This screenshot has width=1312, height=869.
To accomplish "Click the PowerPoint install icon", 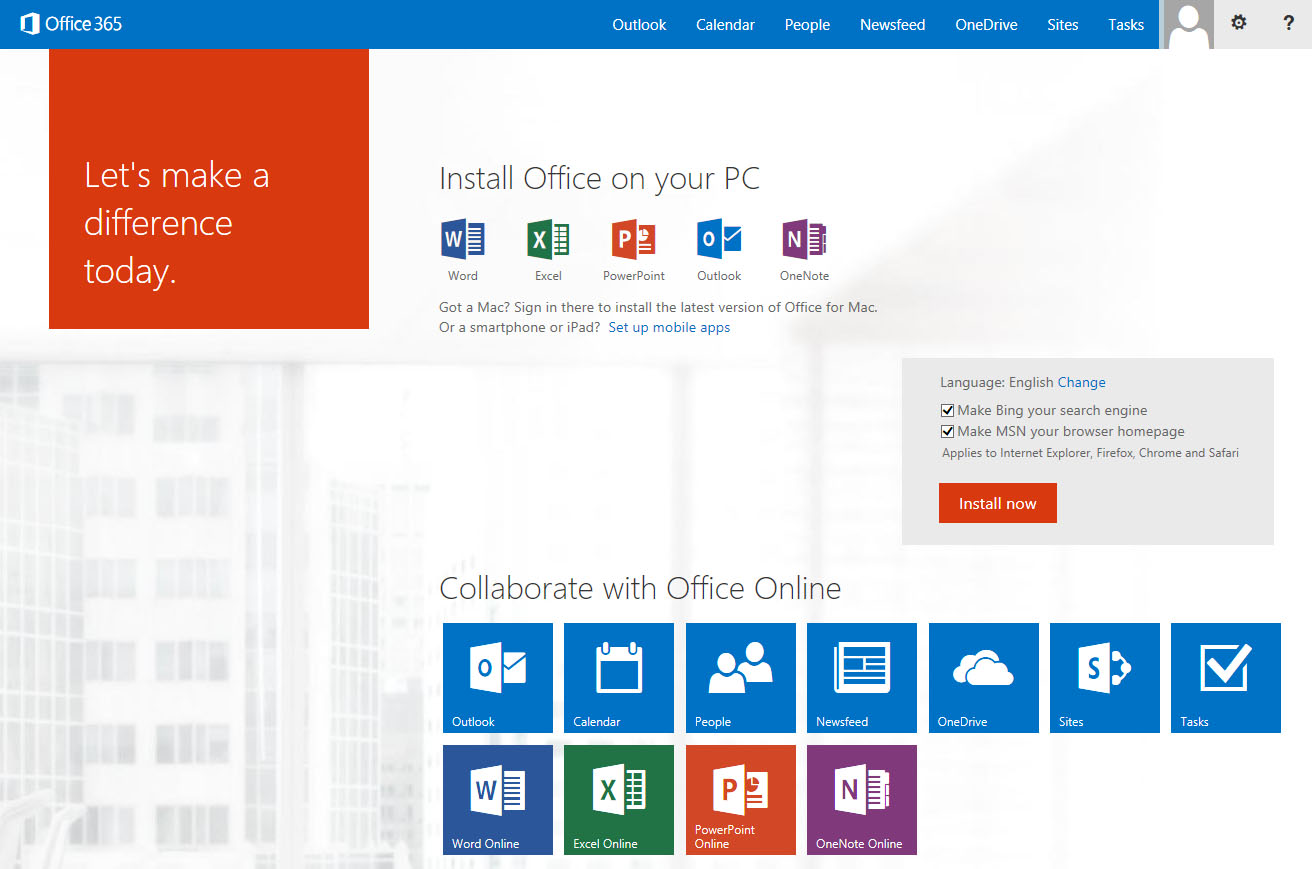I will pyautogui.click(x=634, y=240).
